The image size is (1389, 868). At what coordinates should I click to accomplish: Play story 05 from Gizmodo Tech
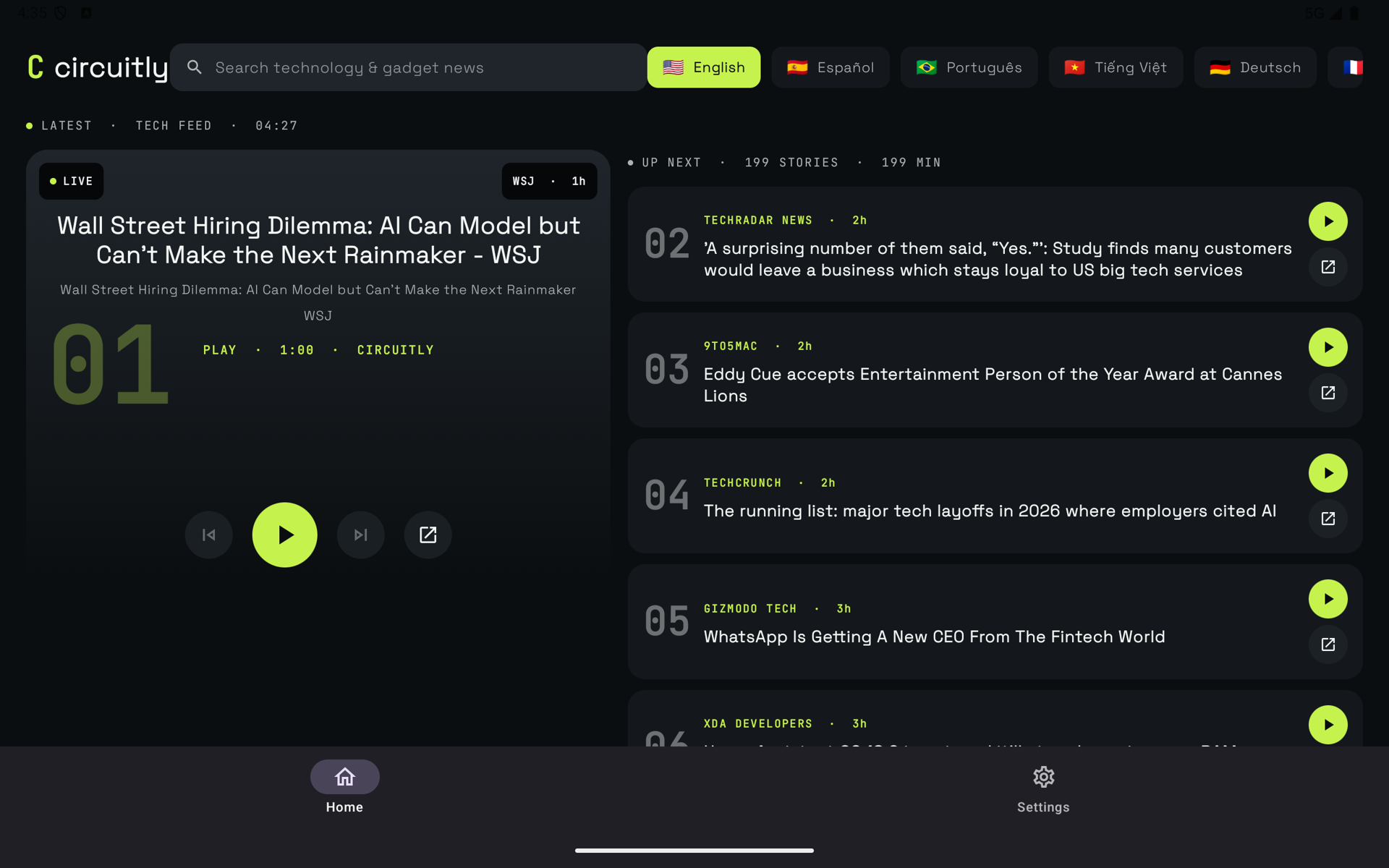pos(1328,599)
